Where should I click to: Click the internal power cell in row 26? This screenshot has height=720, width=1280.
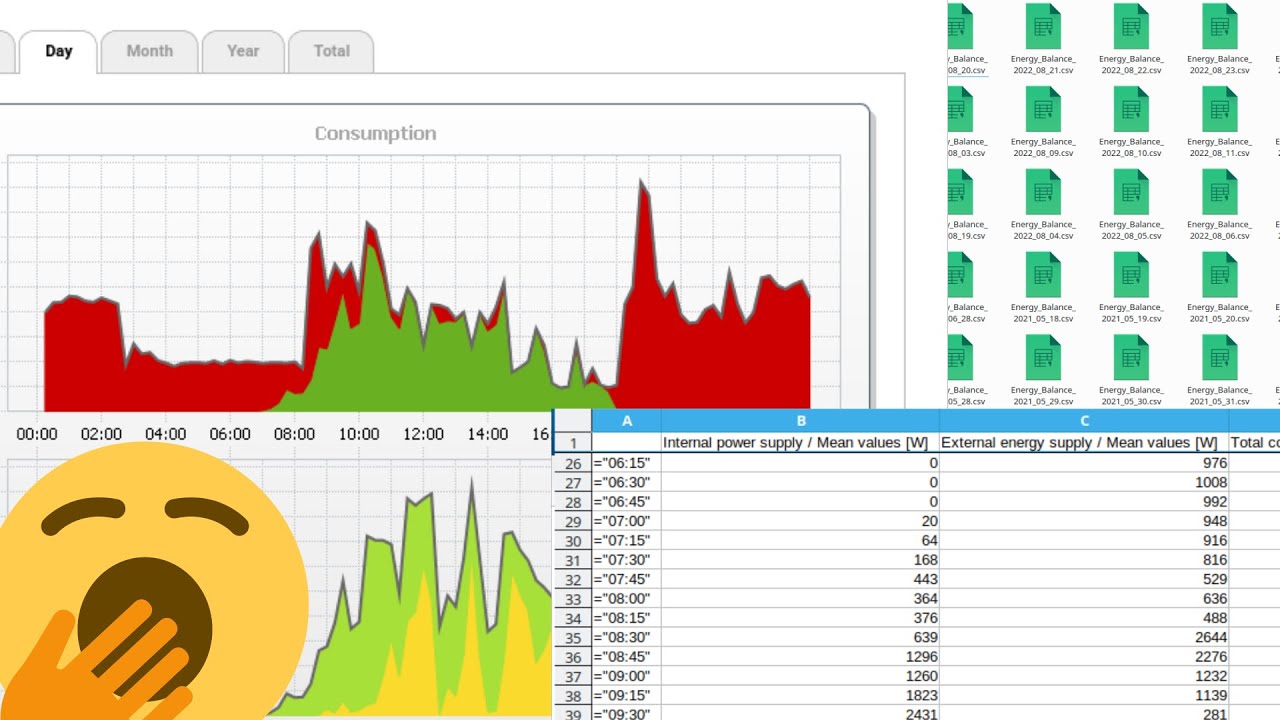800,463
